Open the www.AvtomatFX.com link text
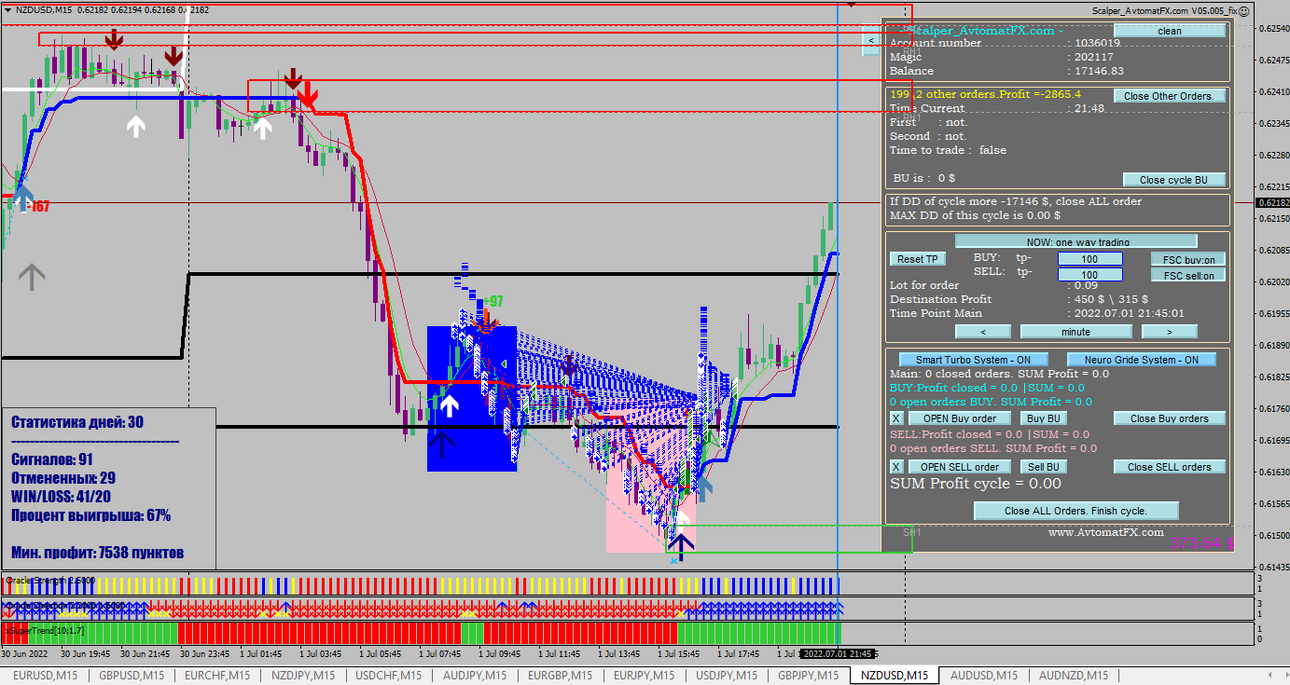The image size is (1290, 685). (1105, 532)
